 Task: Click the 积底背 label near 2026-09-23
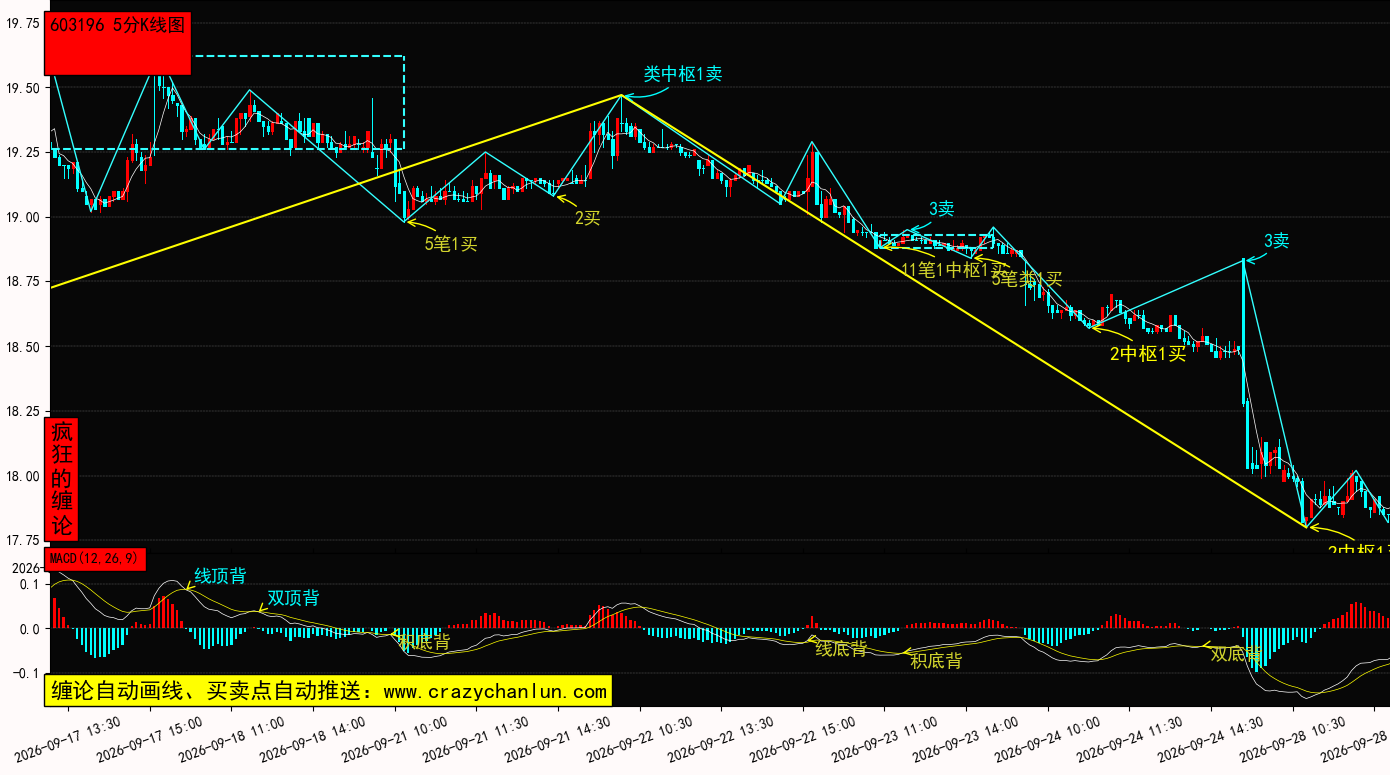click(936, 661)
